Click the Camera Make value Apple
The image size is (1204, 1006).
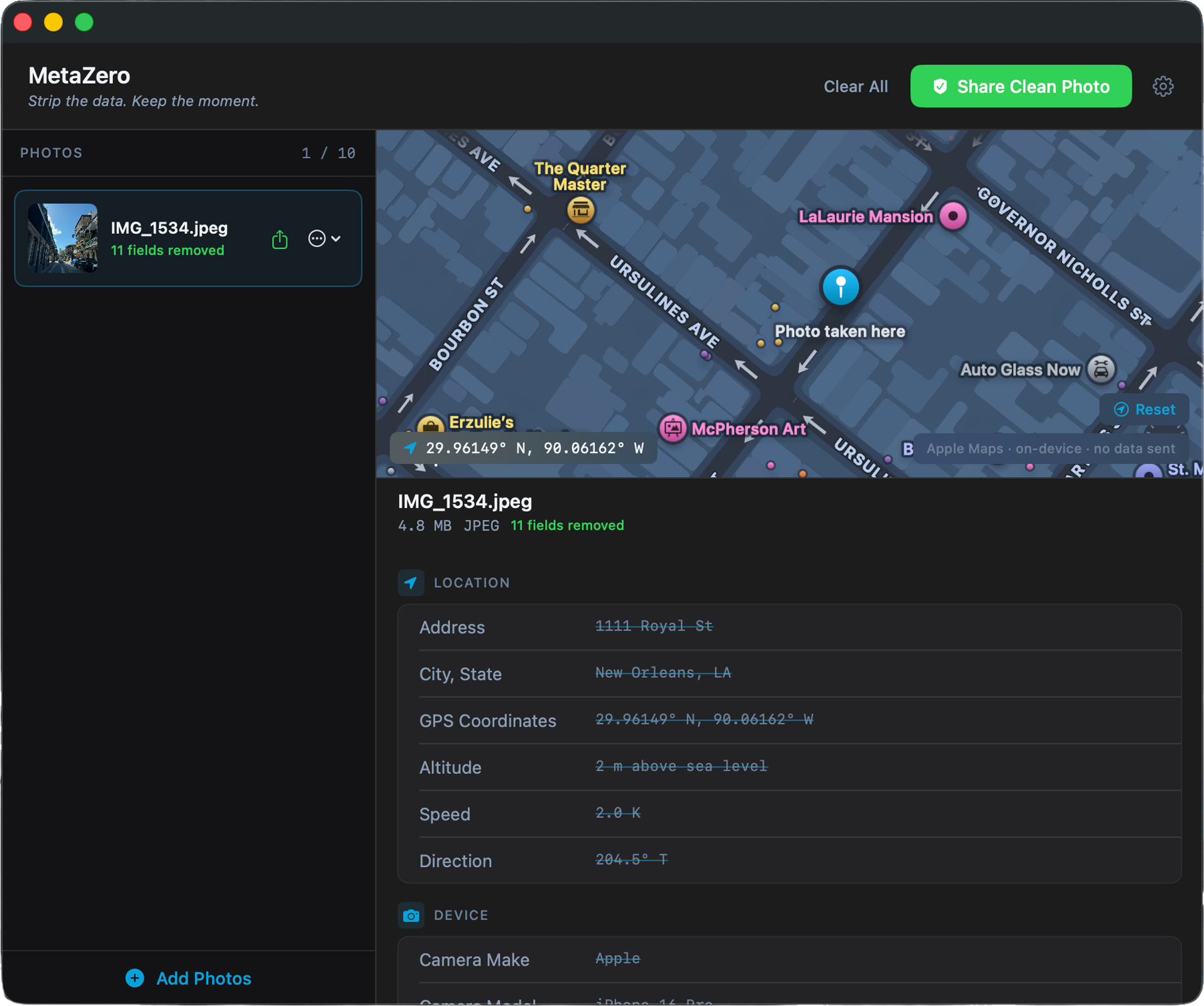click(617, 958)
